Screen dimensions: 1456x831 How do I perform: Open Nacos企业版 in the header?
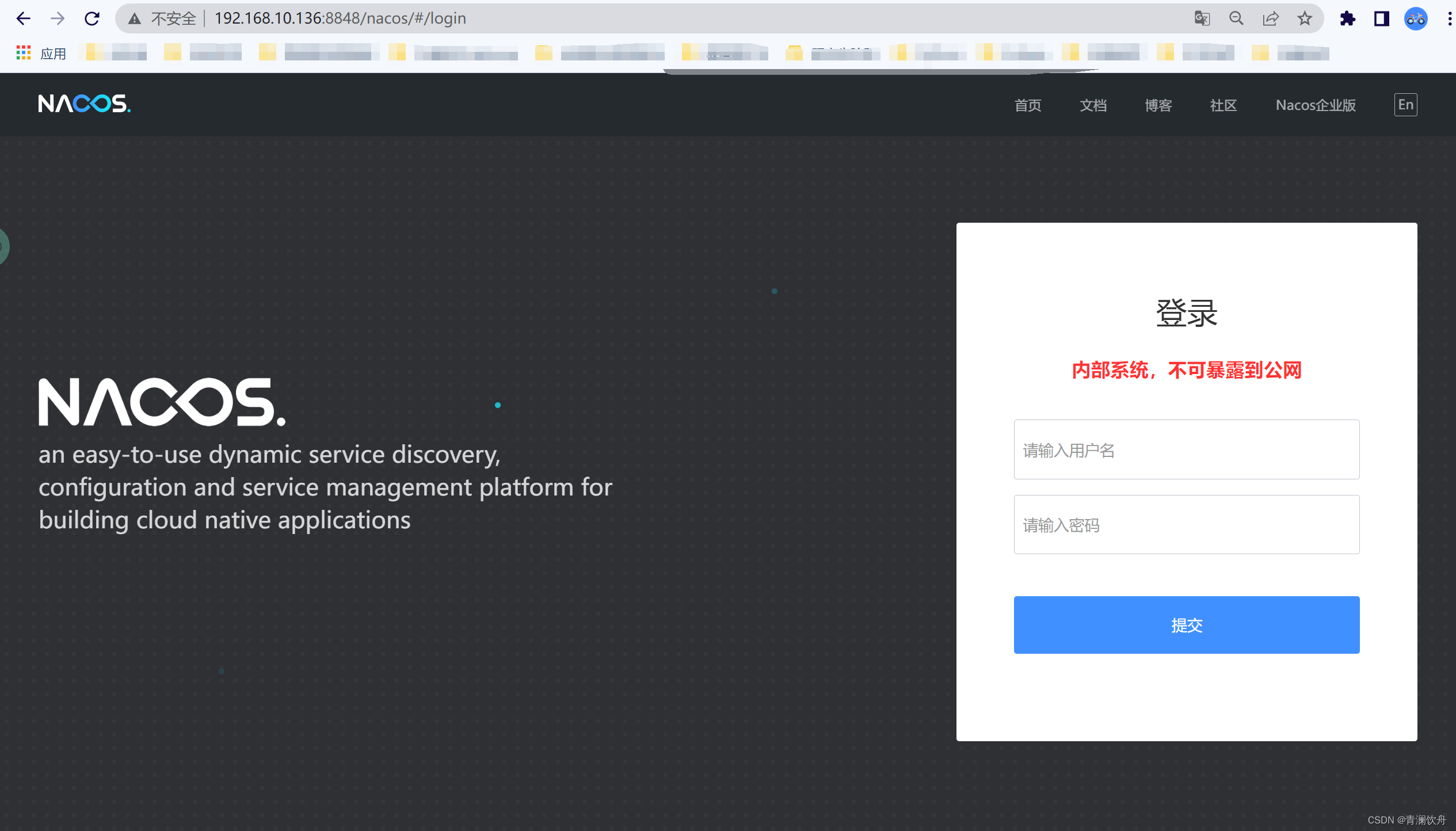click(x=1316, y=105)
